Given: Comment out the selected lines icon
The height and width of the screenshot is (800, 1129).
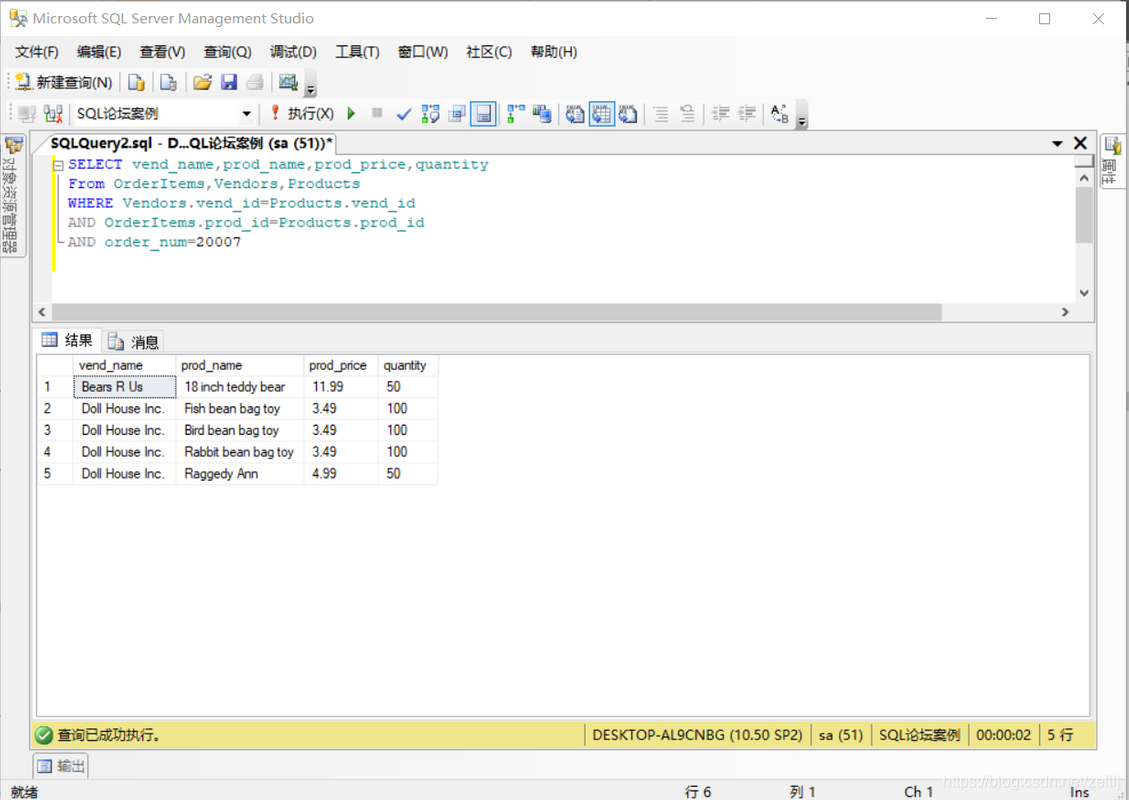Looking at the screenshot, I should (x=661, y=114).
